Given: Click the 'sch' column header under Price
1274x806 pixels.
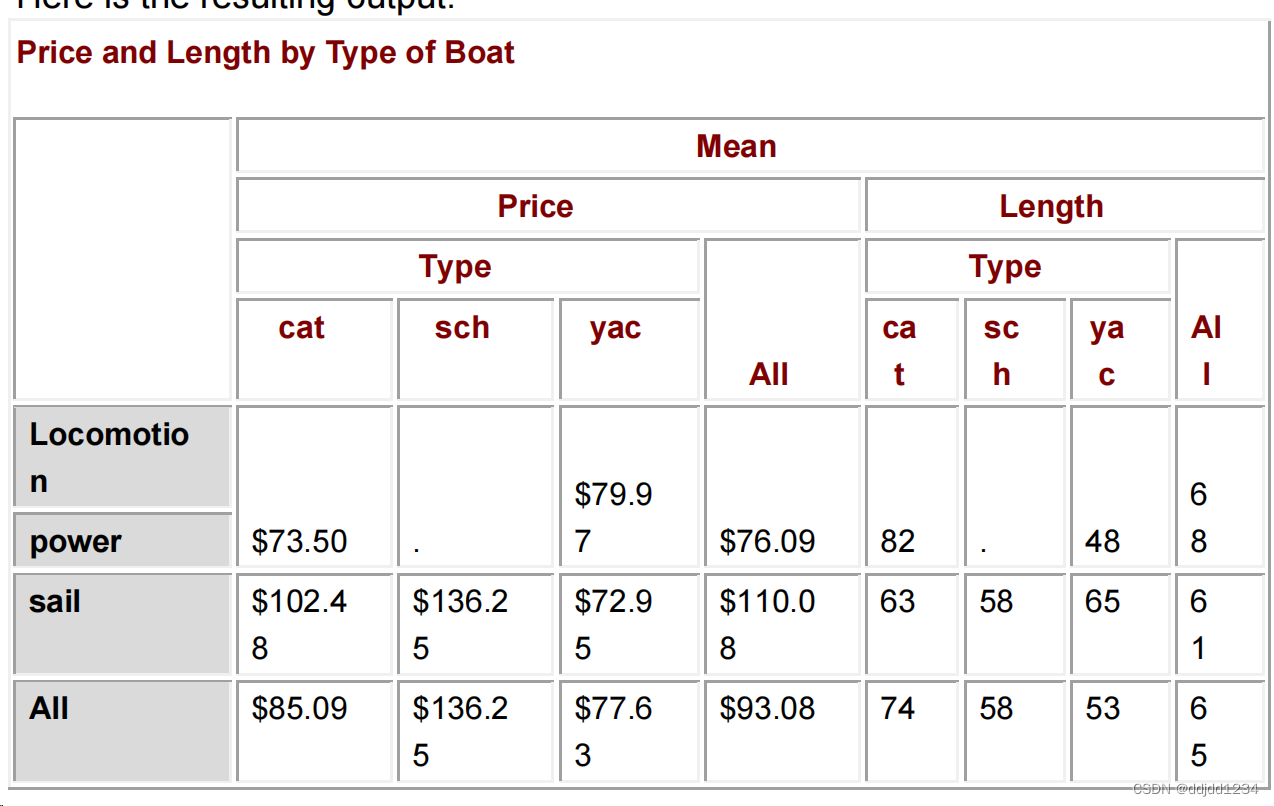Looking at the screenshot, I should point(475,349).
